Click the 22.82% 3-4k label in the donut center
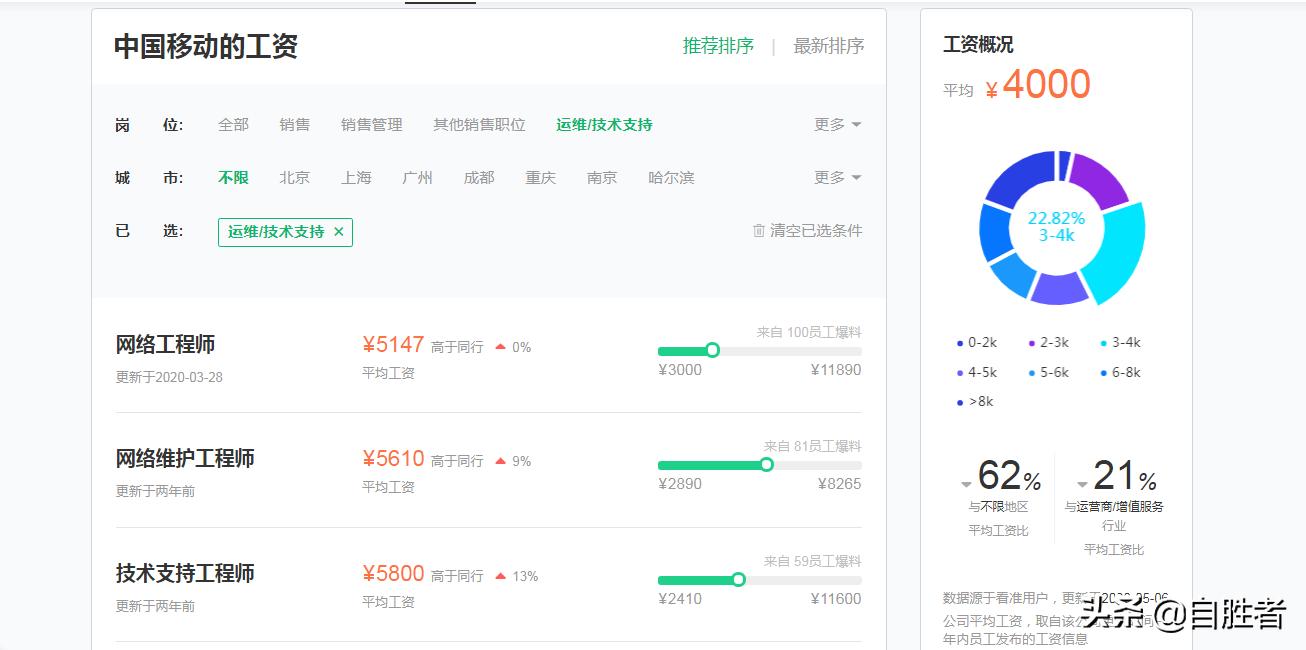The width and height of the screenshot is (1306, 650). pos(1056,227)
